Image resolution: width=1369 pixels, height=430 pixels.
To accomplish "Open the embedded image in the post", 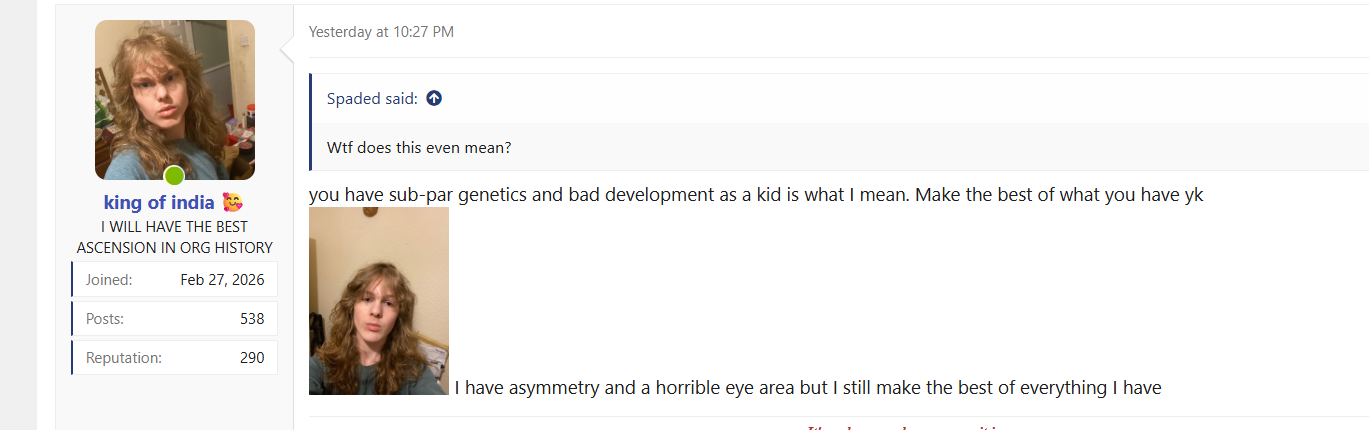I will coord(379,301).
